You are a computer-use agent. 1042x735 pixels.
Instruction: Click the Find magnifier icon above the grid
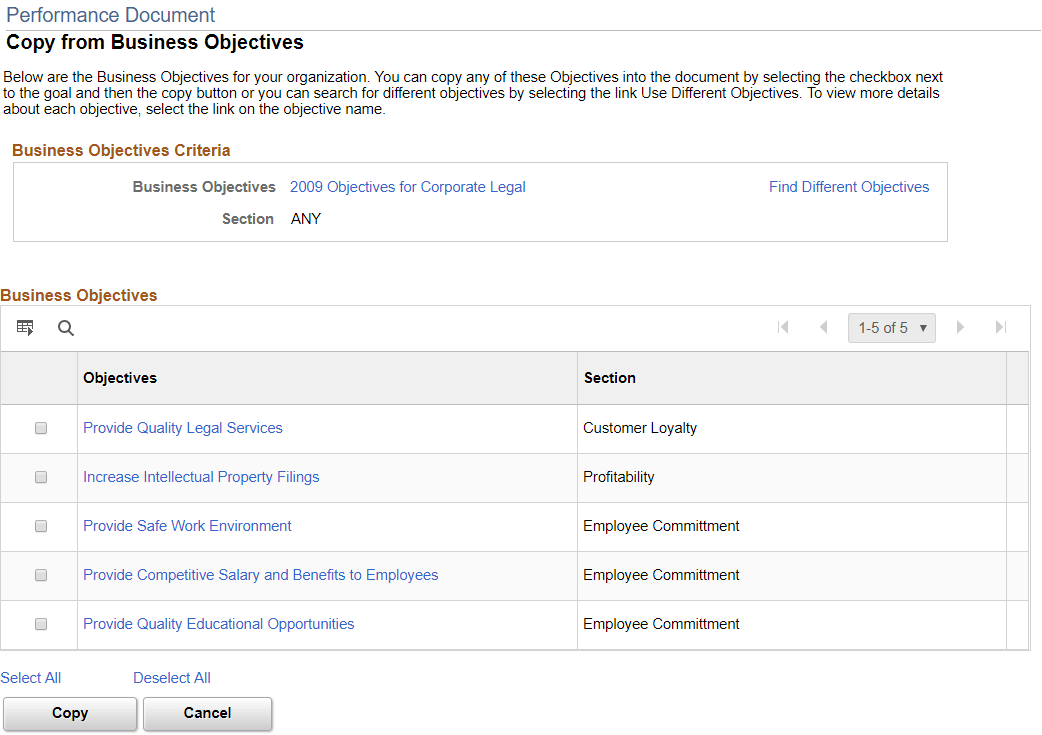[65, 328]
